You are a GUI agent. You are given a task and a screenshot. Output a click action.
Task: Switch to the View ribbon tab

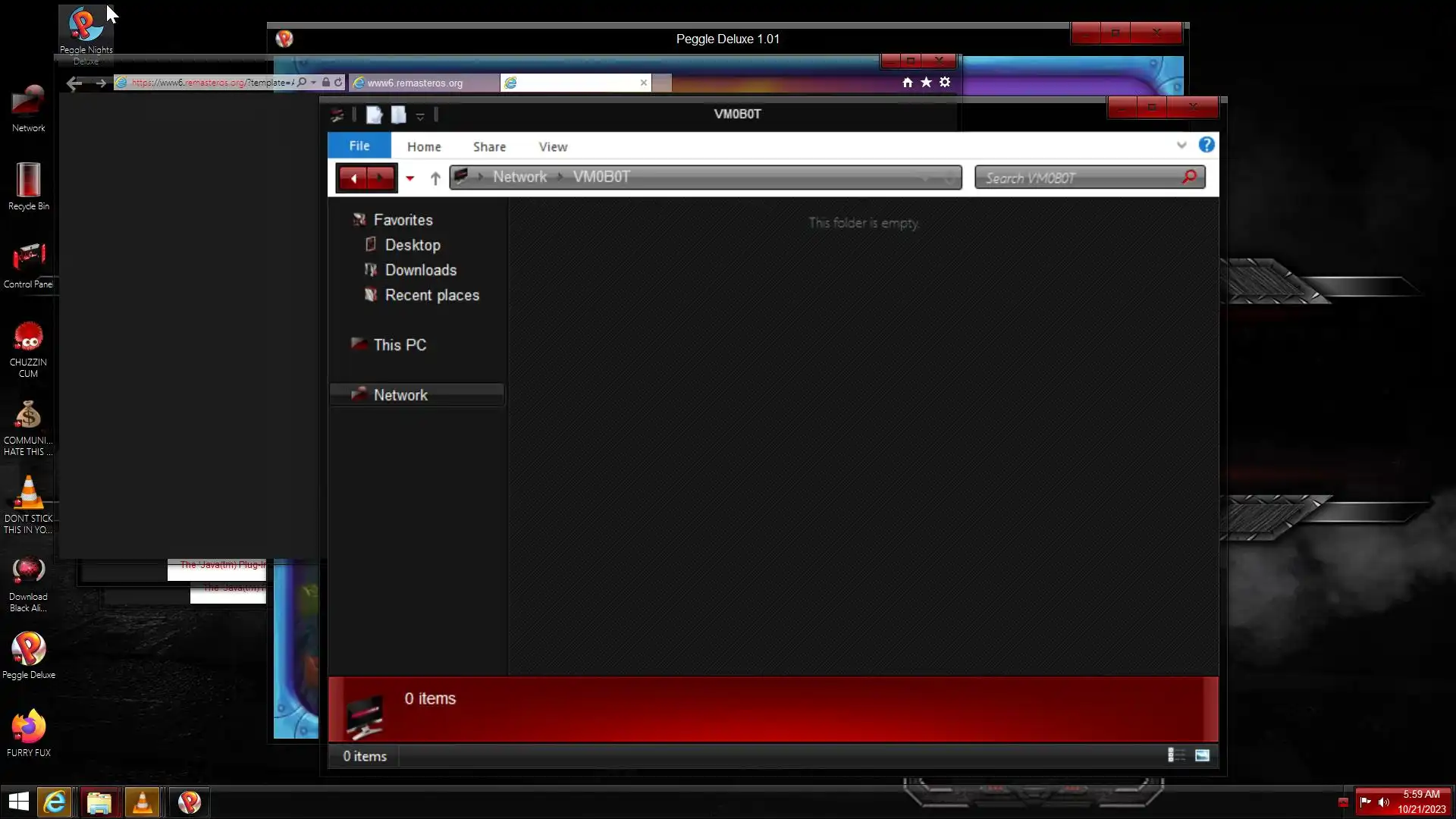point(553,146)
